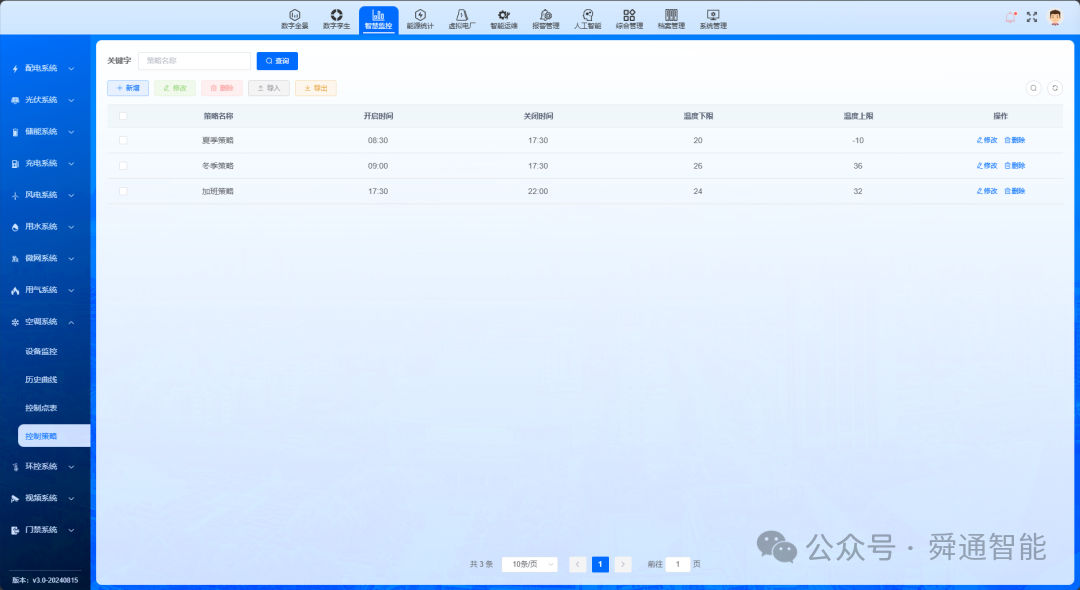This screenshot has width=1080, height=590.
Task: Check the 冬季策略 row checkbox
Action: [123, 166]
